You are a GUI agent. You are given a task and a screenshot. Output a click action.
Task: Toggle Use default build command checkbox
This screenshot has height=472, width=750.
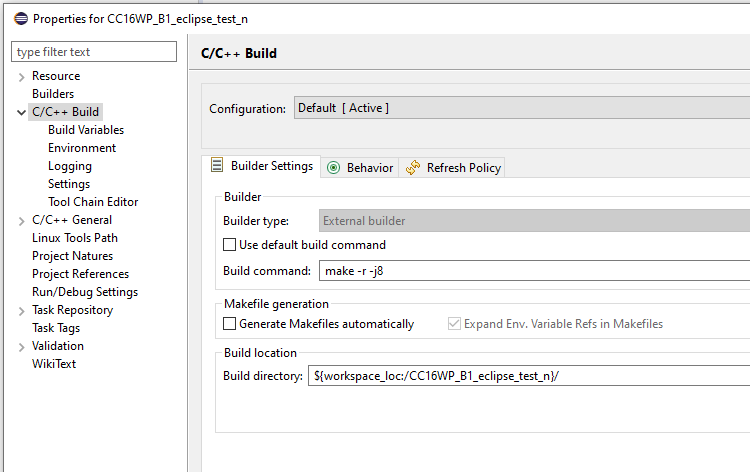click(230, 245)
